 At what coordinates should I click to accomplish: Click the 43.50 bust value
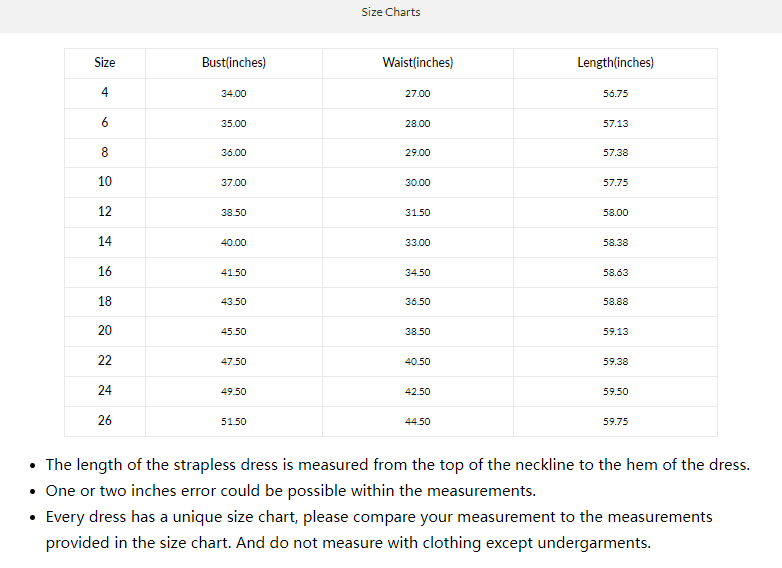tap(234, 302)
